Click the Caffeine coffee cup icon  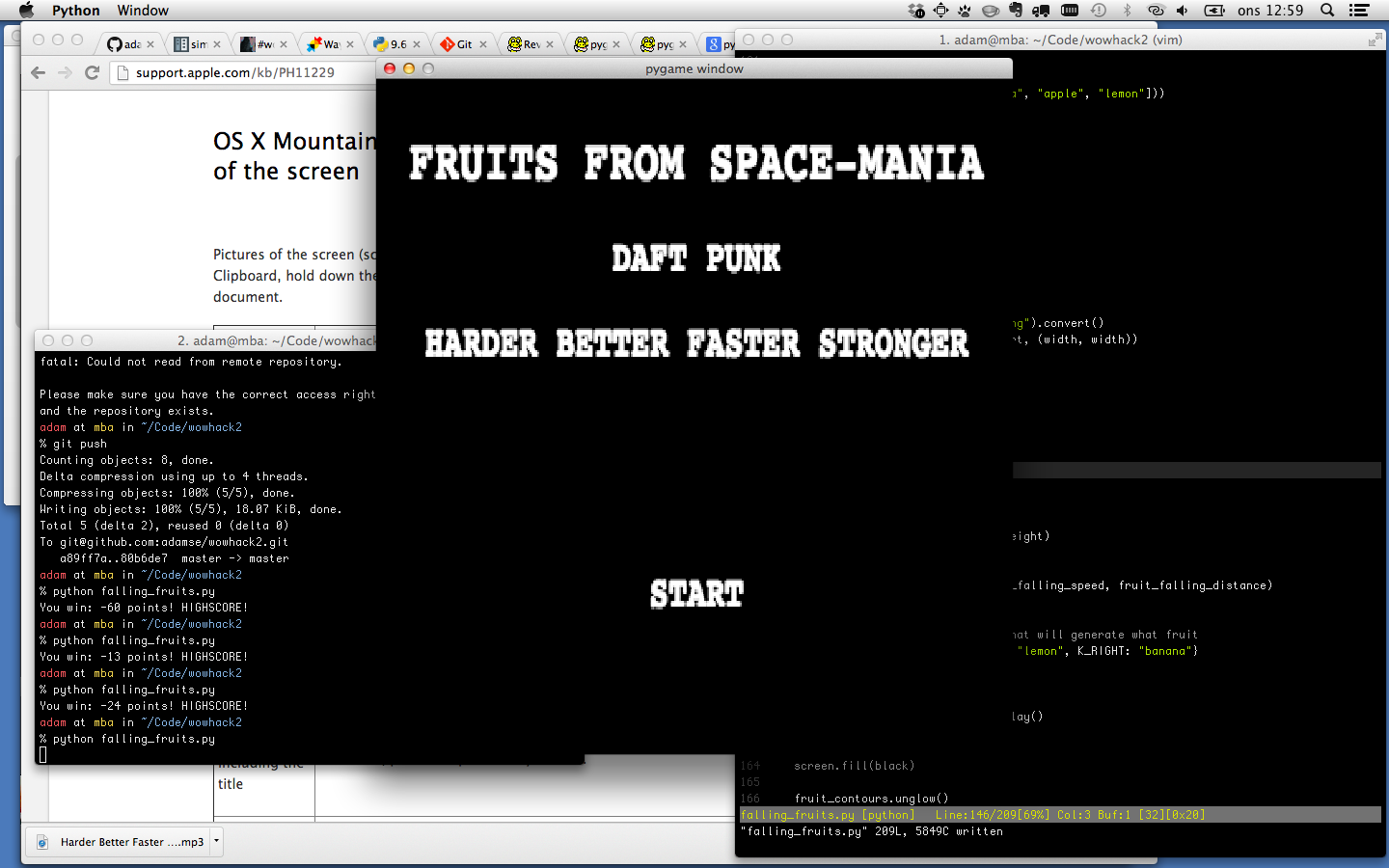point(991,11)
